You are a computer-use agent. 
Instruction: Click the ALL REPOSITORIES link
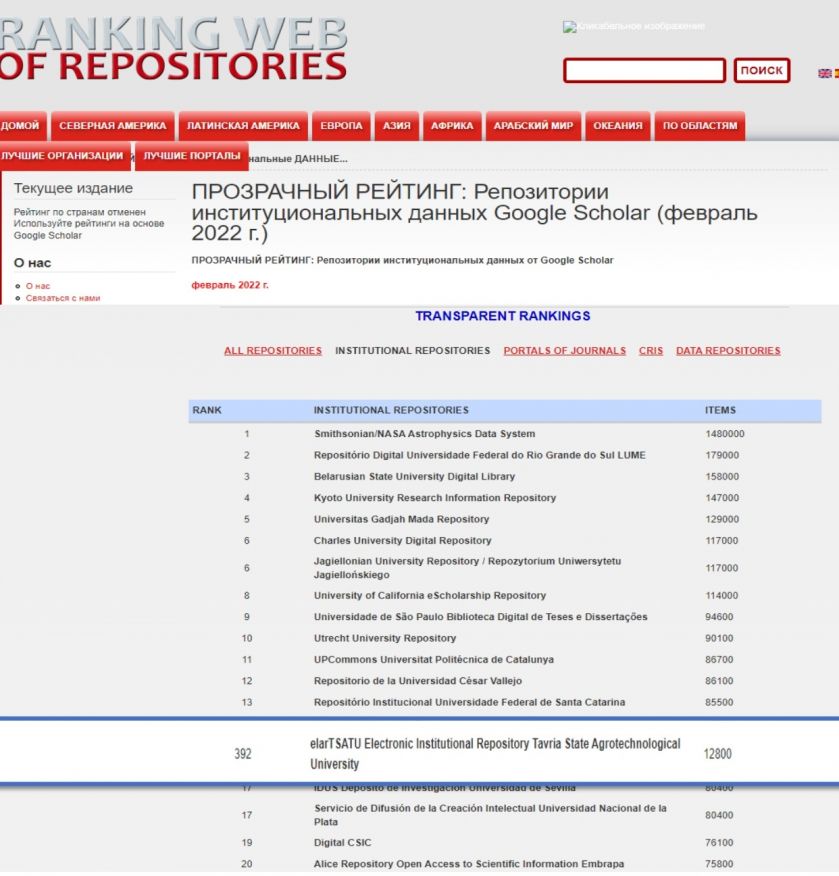point(273,351)
